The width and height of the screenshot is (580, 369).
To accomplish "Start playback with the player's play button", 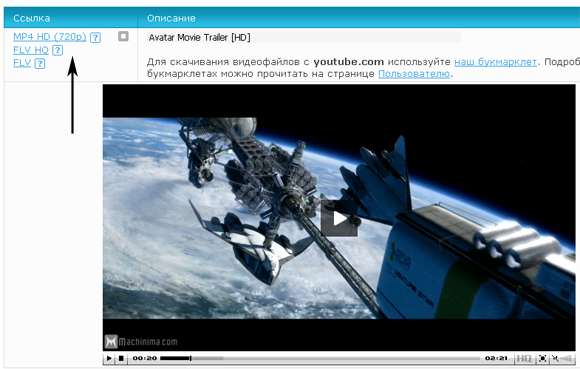I will 109,358.
